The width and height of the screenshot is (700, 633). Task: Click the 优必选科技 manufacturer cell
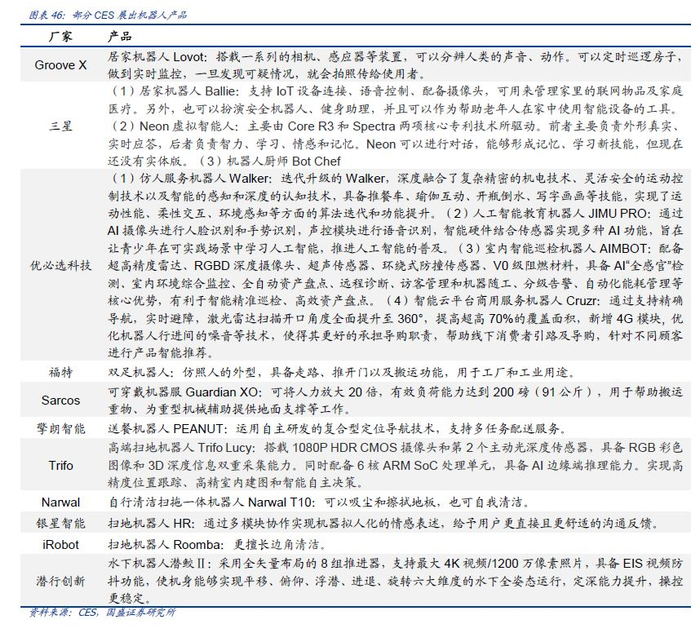[60, 266]
